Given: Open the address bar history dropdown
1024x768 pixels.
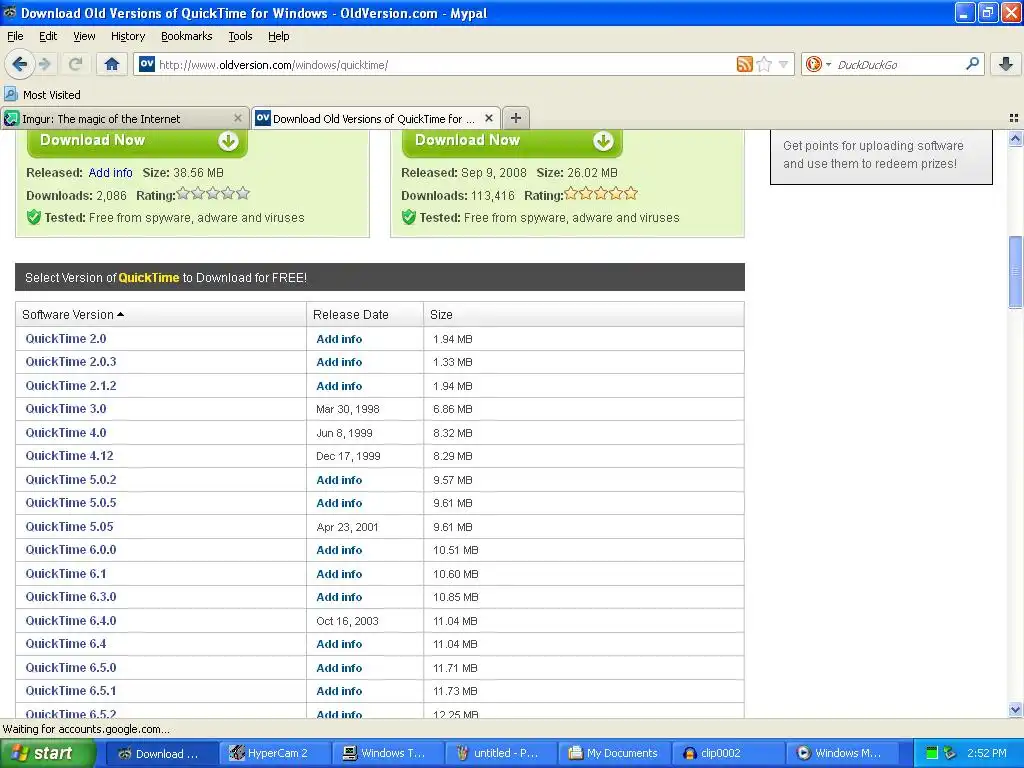Looking at the screenshot, I should click(783, 64).
